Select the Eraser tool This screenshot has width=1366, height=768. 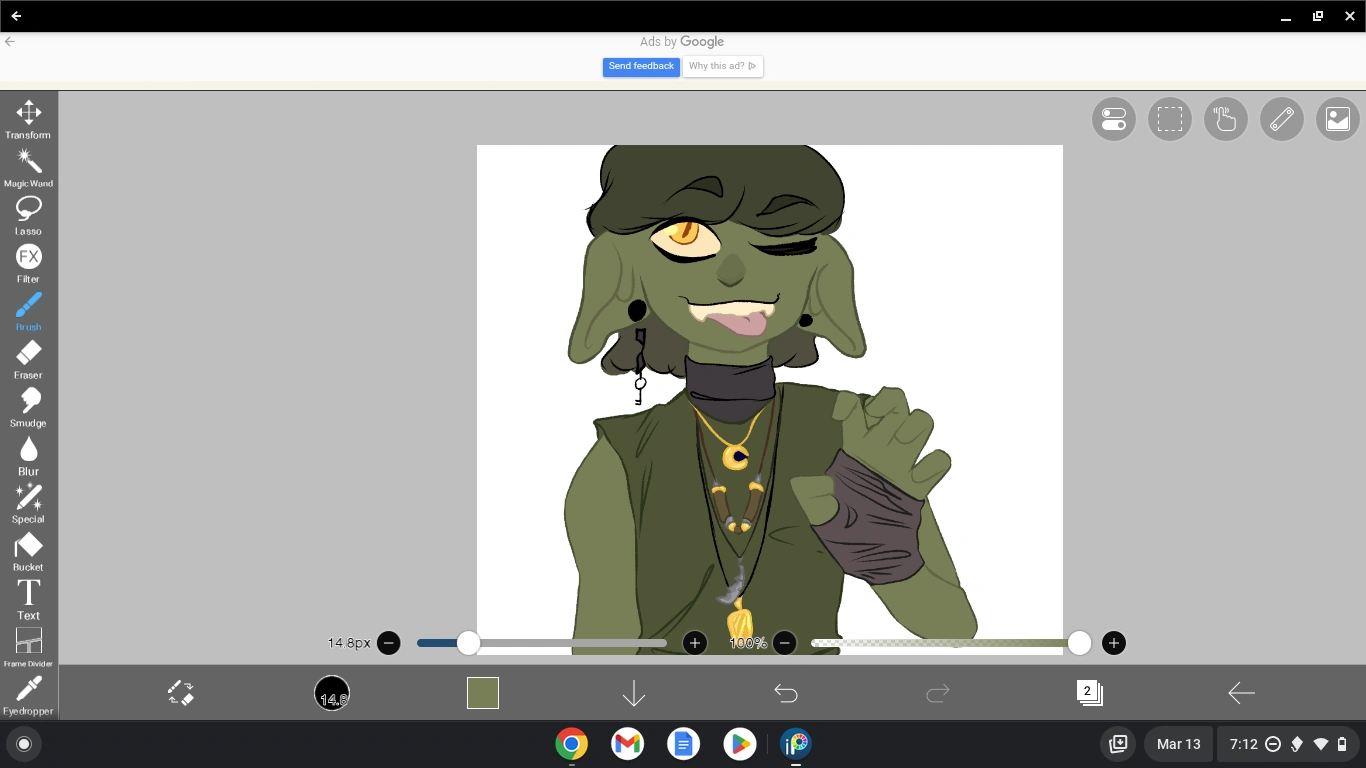(28, 357)
